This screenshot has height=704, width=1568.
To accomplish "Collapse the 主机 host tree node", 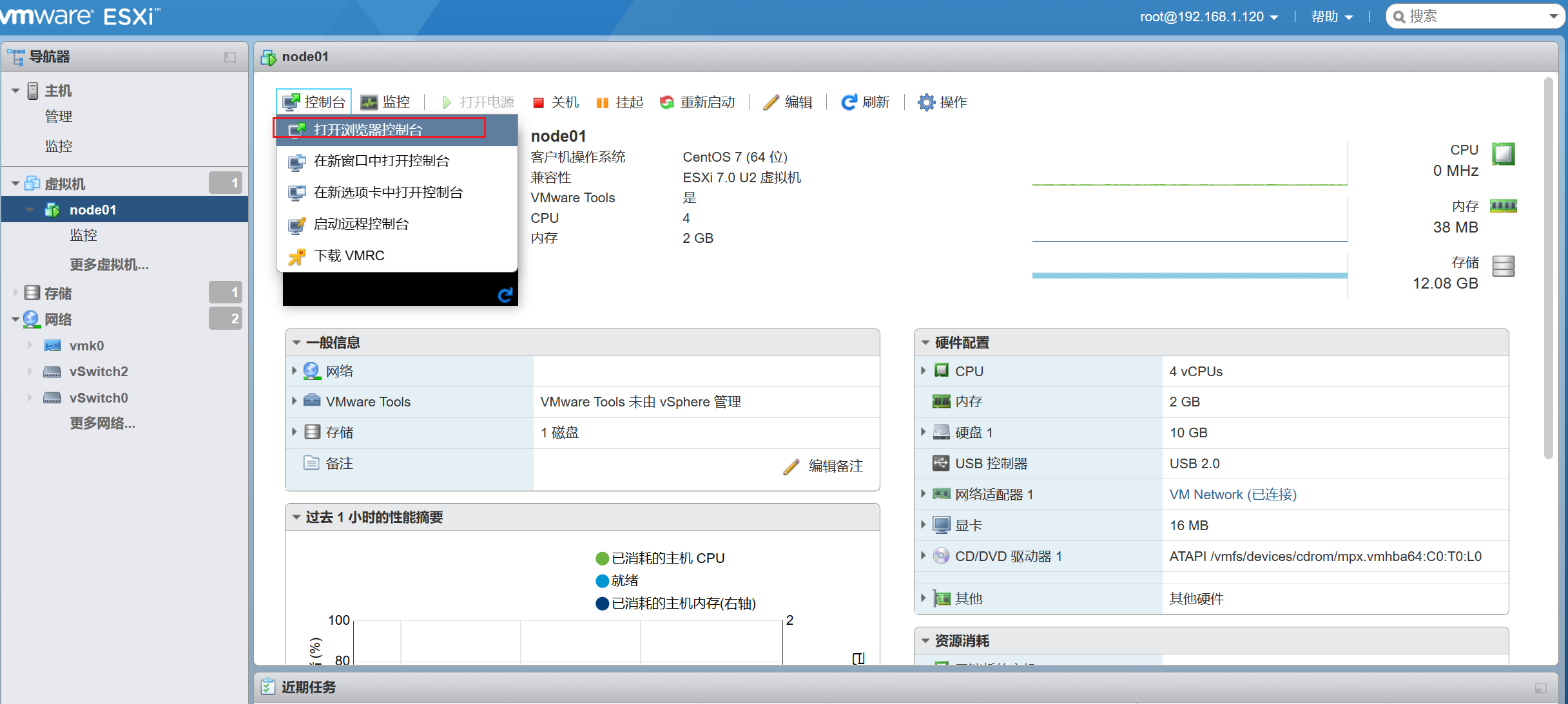I will (x=15, y=91).
